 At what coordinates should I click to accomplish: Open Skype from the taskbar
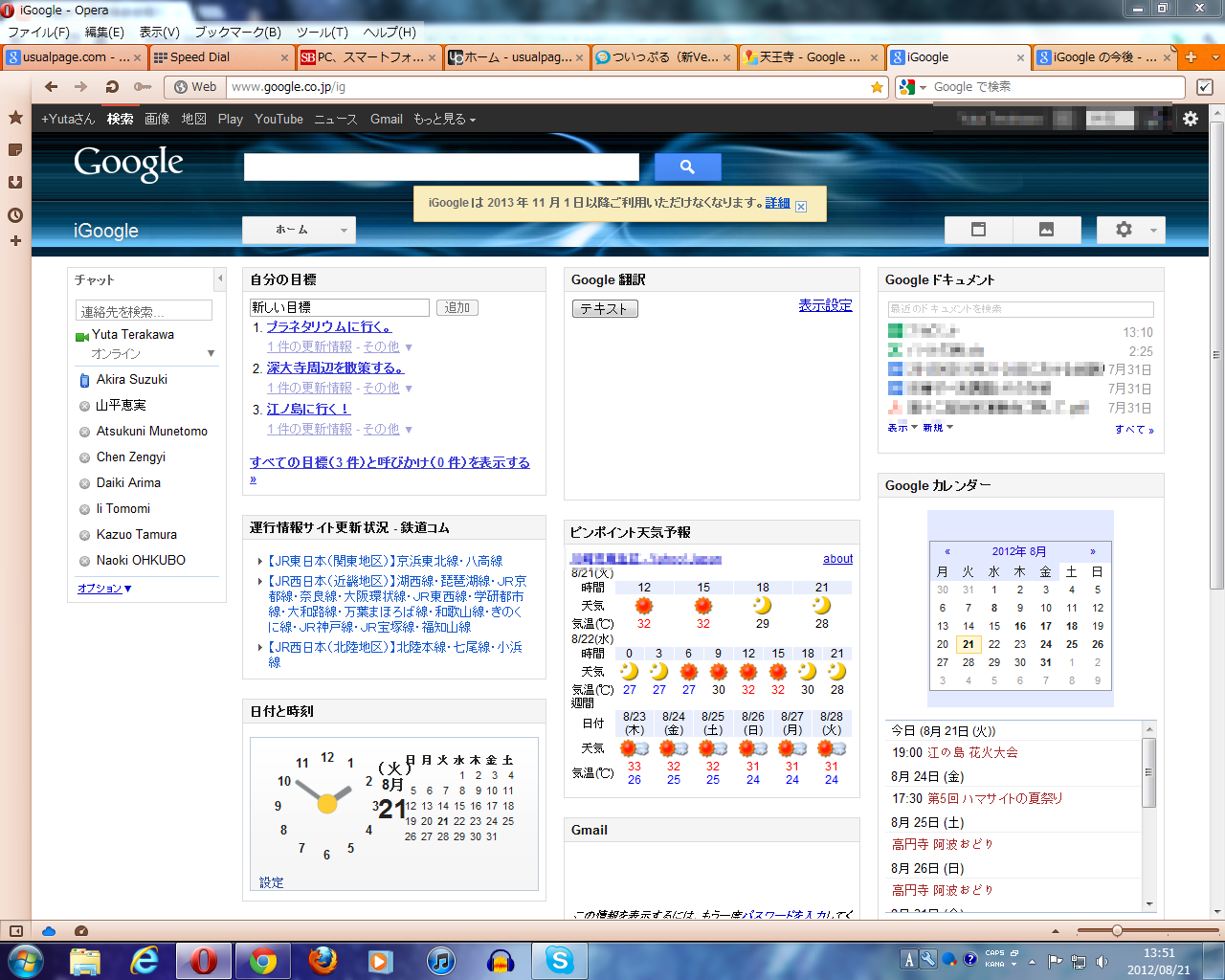[560, 960]
